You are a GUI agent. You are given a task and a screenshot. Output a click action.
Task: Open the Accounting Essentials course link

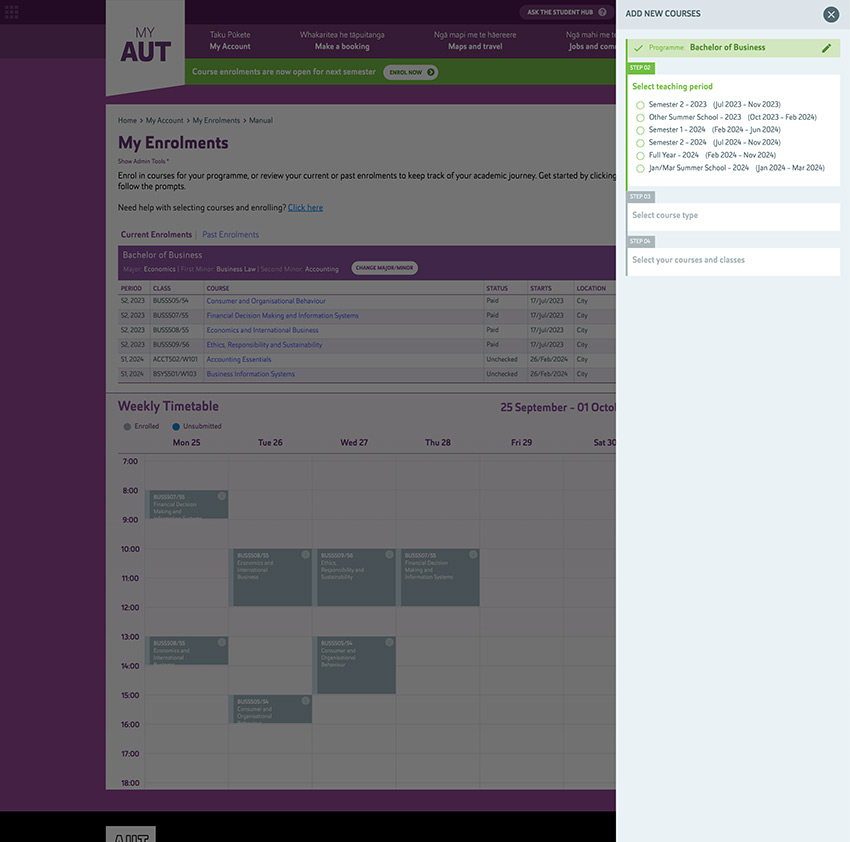239,360
